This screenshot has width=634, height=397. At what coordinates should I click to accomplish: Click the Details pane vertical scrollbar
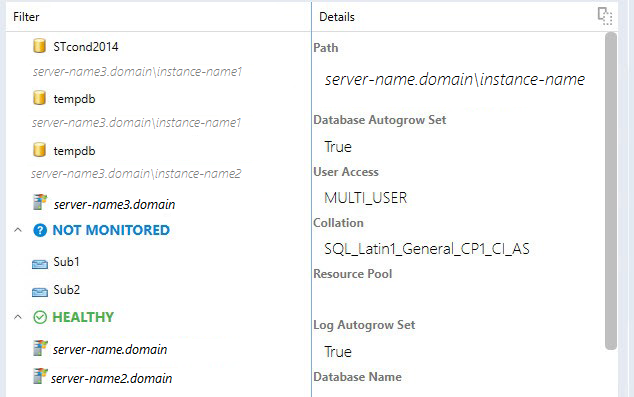click(x=611, y=191)
